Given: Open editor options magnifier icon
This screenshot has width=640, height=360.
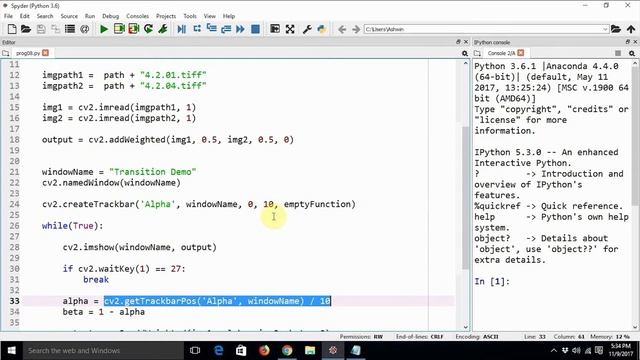Looking at the screenshot, I should point(464,53).
